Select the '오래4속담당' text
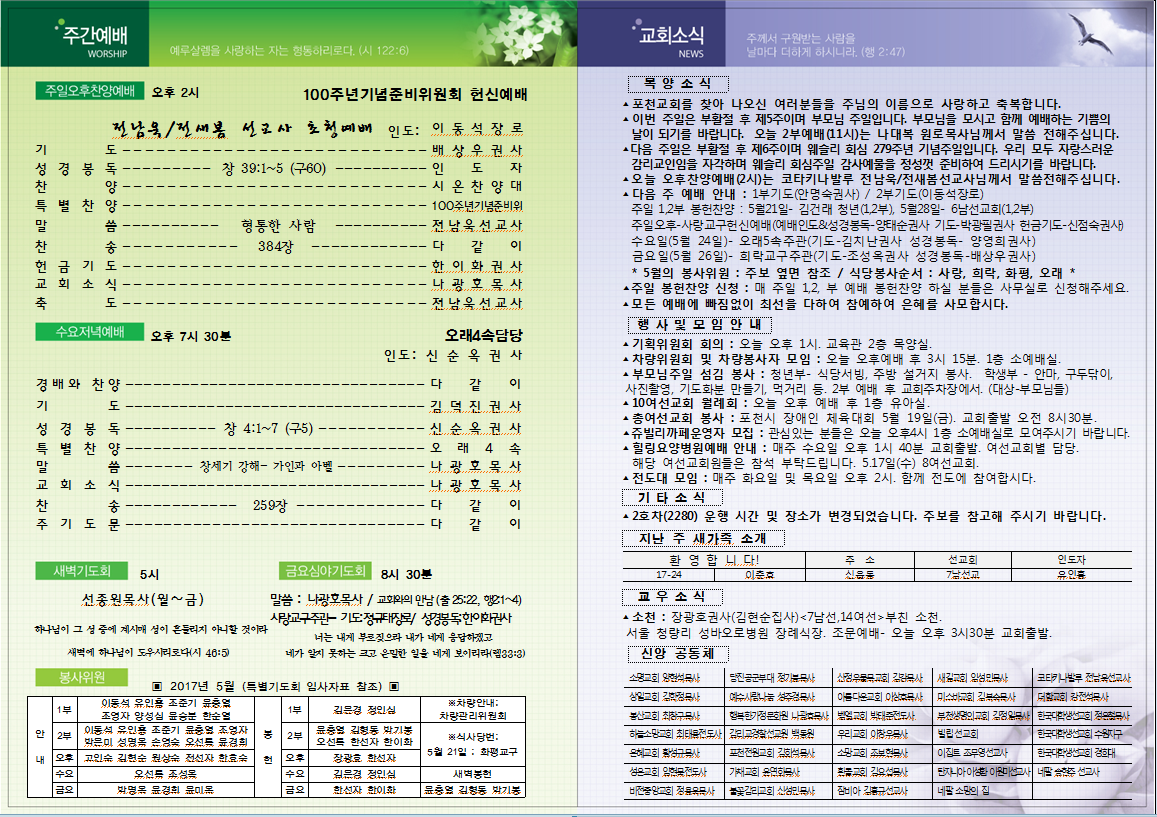 484,335
